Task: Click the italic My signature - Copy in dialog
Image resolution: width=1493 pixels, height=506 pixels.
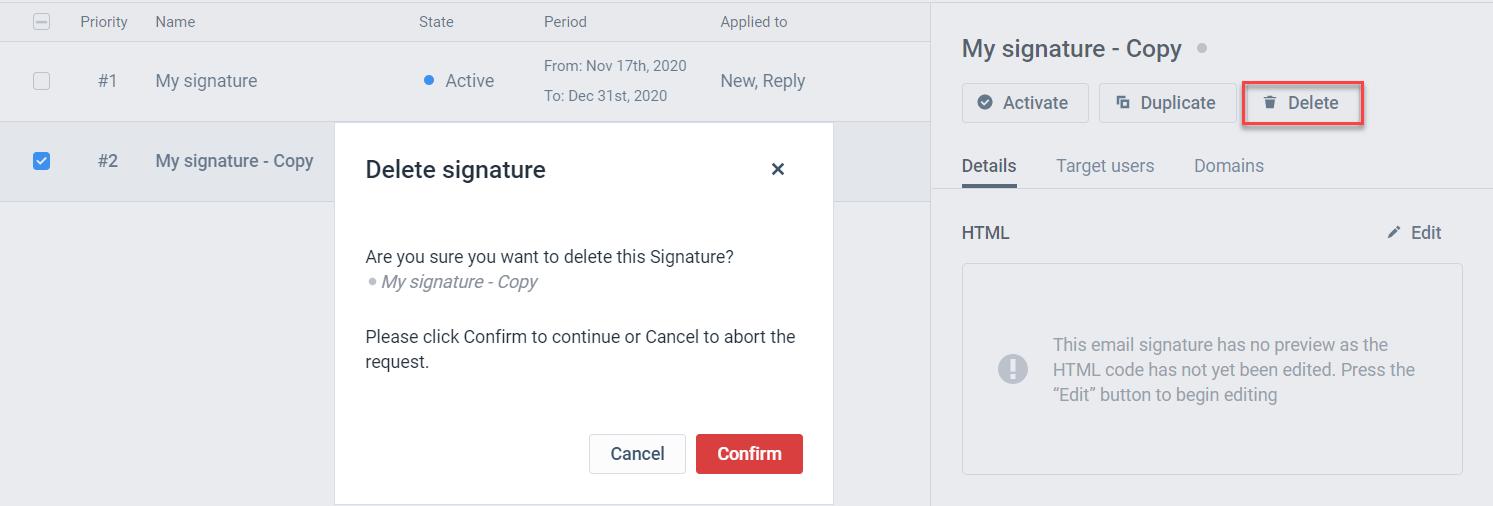Action: pos(459,282)
